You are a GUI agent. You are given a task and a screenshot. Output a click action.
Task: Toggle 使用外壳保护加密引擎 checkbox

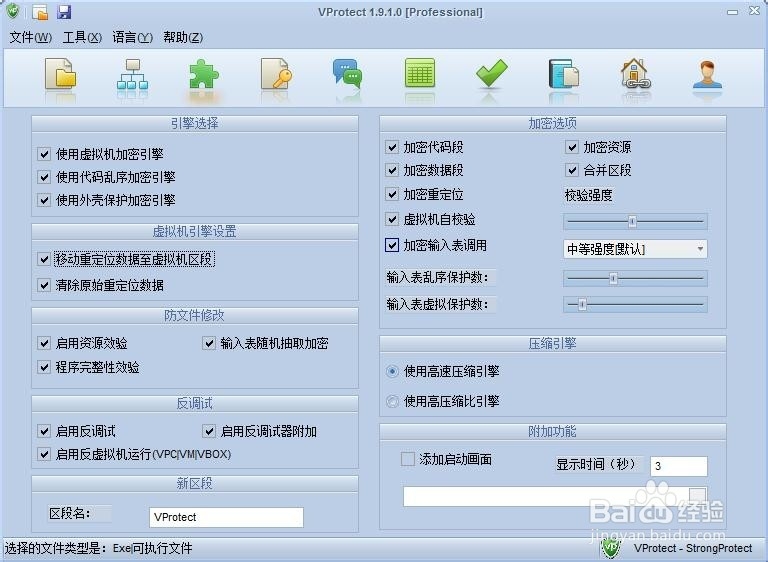point(44,200)
